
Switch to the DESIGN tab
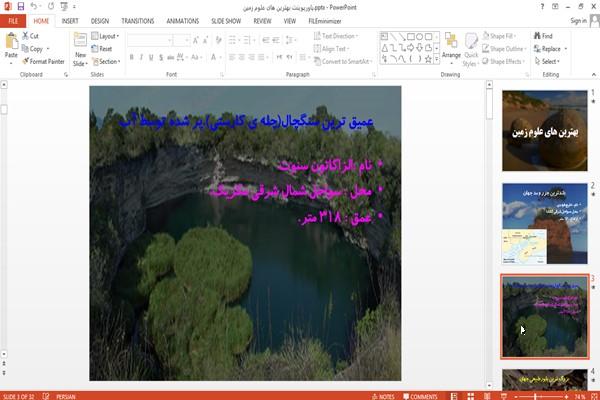tap(100, 21)
